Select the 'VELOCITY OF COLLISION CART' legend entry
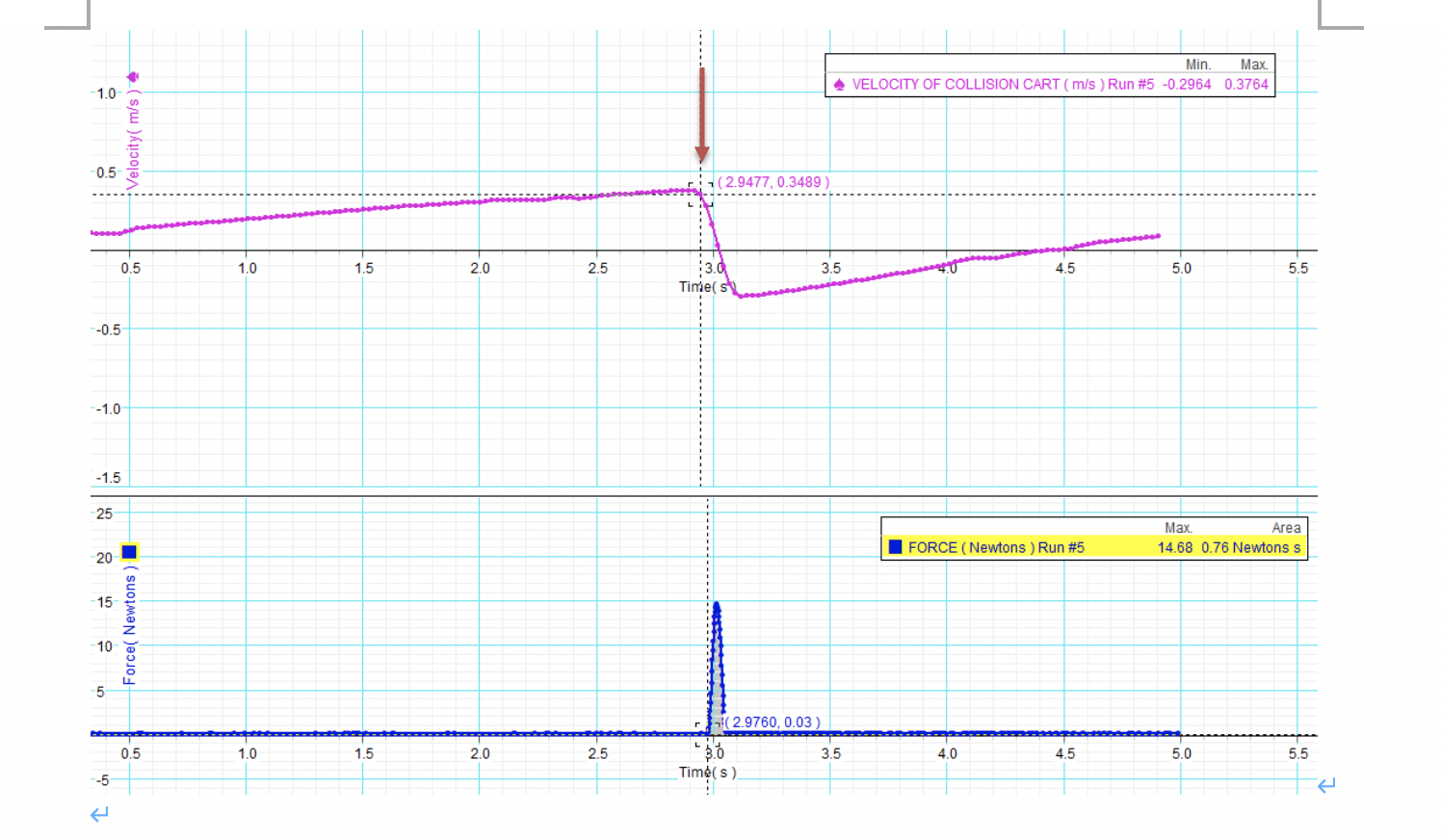 [1003, 85]
